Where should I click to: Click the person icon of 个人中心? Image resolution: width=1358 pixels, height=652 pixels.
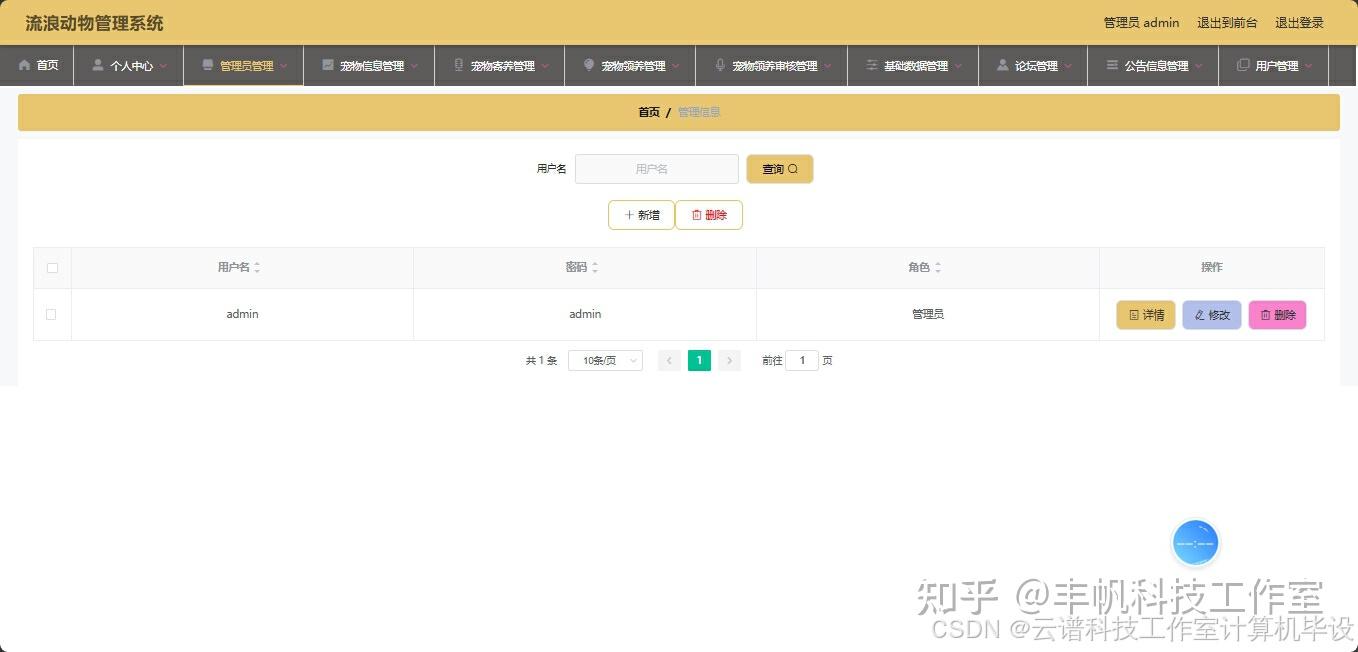pyautogui.click(x=98, y=65)
